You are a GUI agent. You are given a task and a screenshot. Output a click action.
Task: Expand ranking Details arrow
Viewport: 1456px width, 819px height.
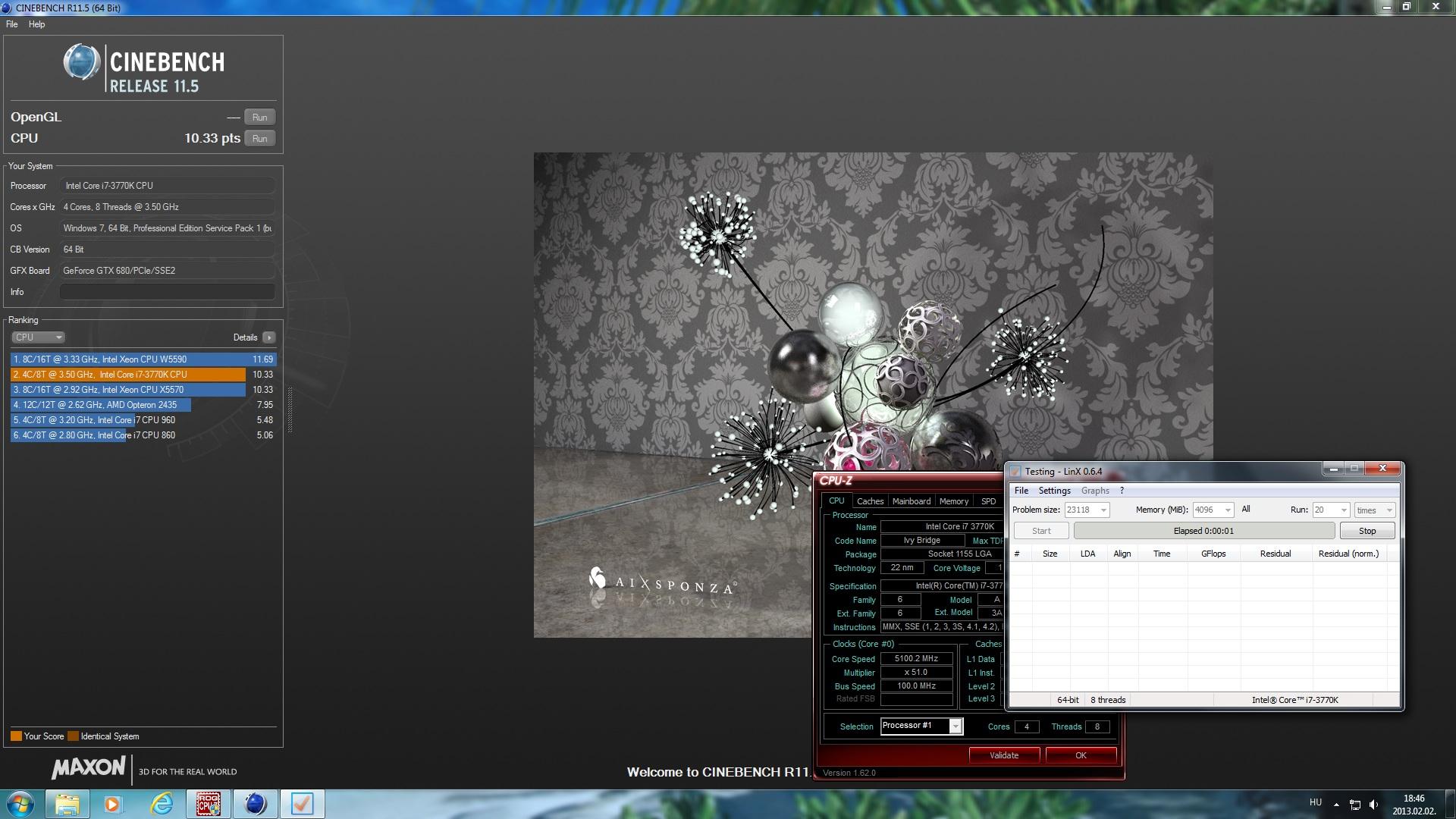click(269, 337)
